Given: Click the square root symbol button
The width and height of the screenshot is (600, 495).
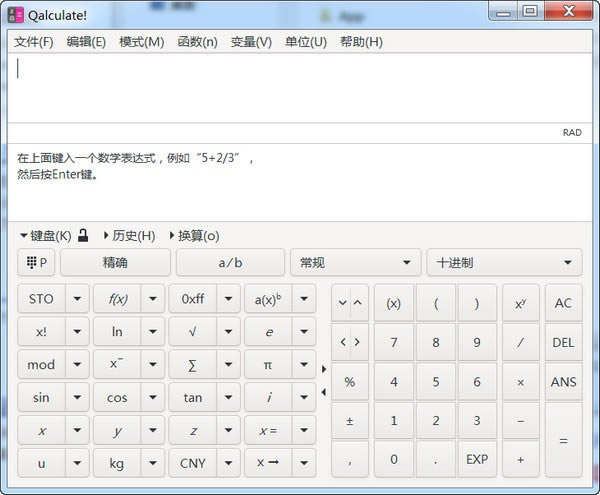Looking at the screenshot, I should coord(192,332).
